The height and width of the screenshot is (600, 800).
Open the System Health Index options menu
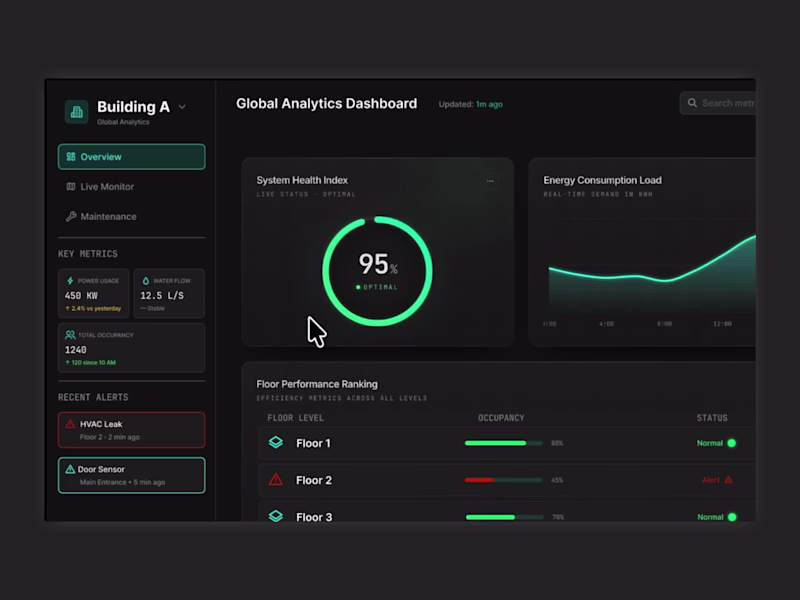(x=490, y=181)
